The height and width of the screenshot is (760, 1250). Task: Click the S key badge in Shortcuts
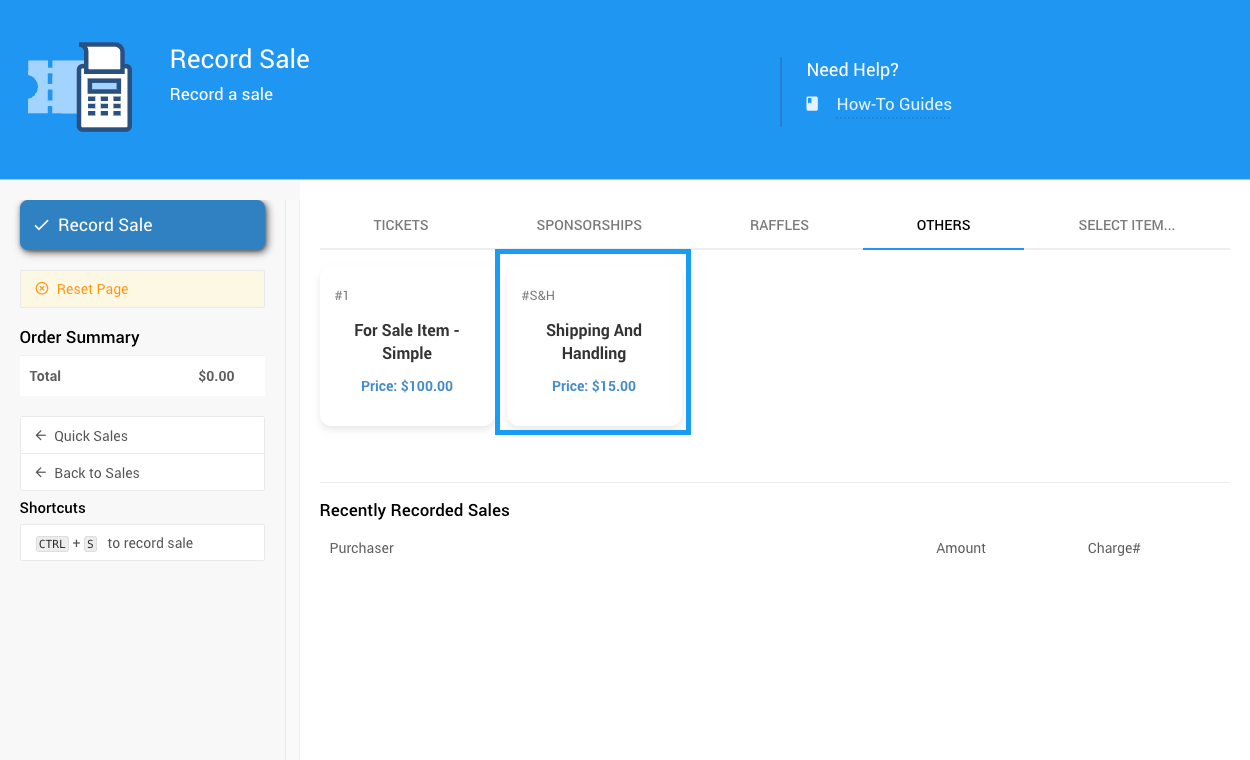[90, 544]
